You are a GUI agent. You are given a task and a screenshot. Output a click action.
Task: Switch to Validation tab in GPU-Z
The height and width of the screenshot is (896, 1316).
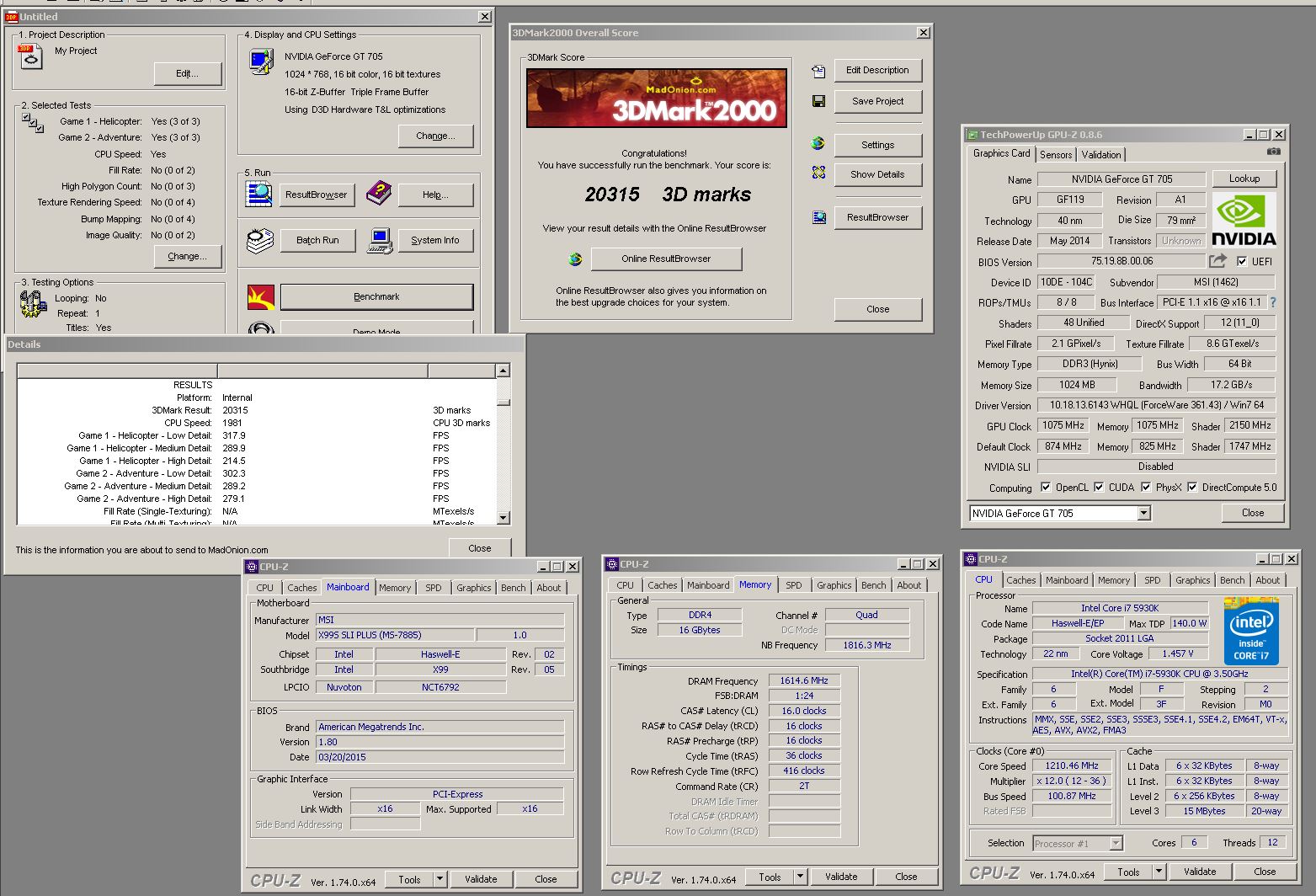[x=1101, y=155]
